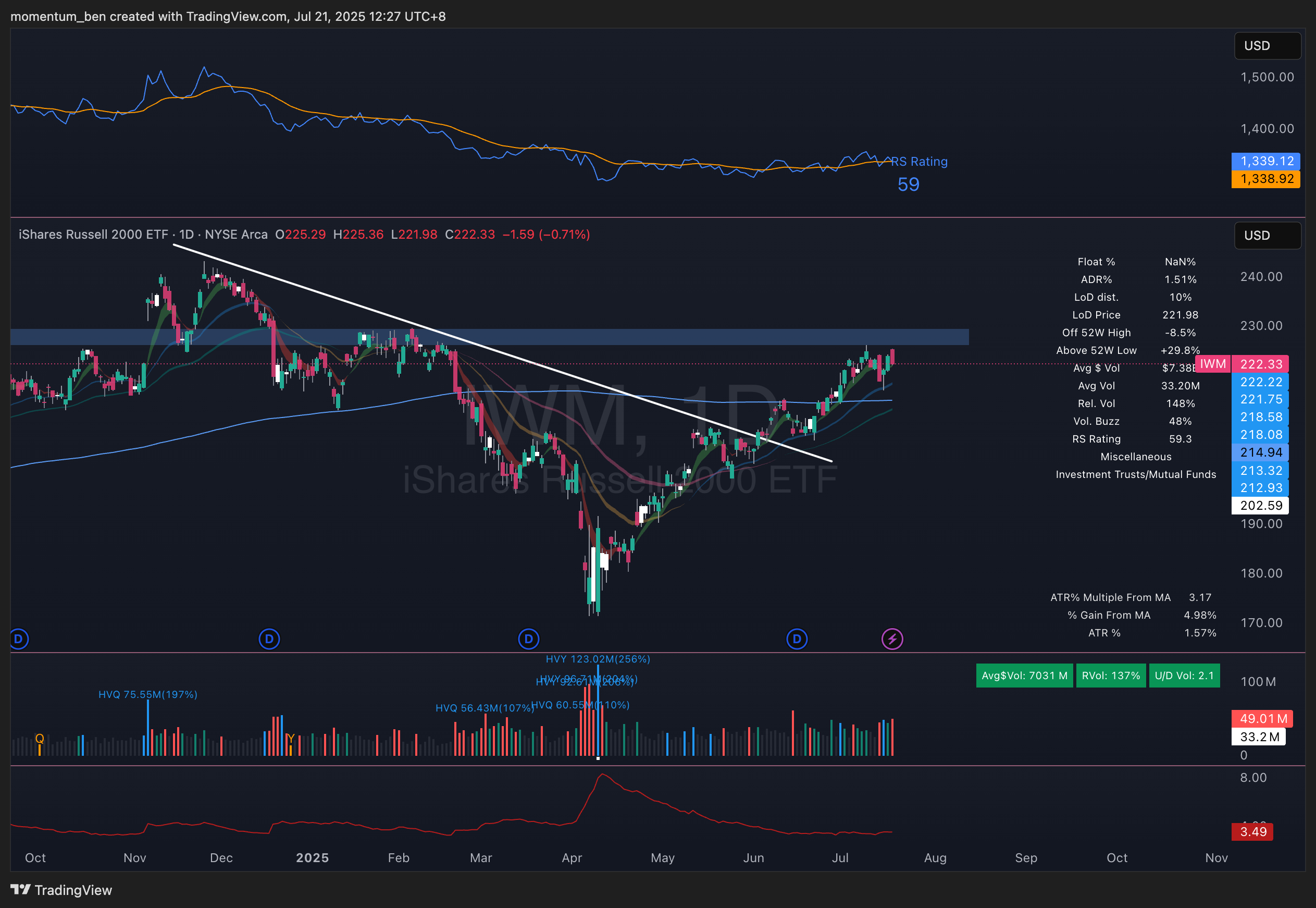Click the TradingView logo at bottom left
The image size is (1316, 908).
[61, 890]
